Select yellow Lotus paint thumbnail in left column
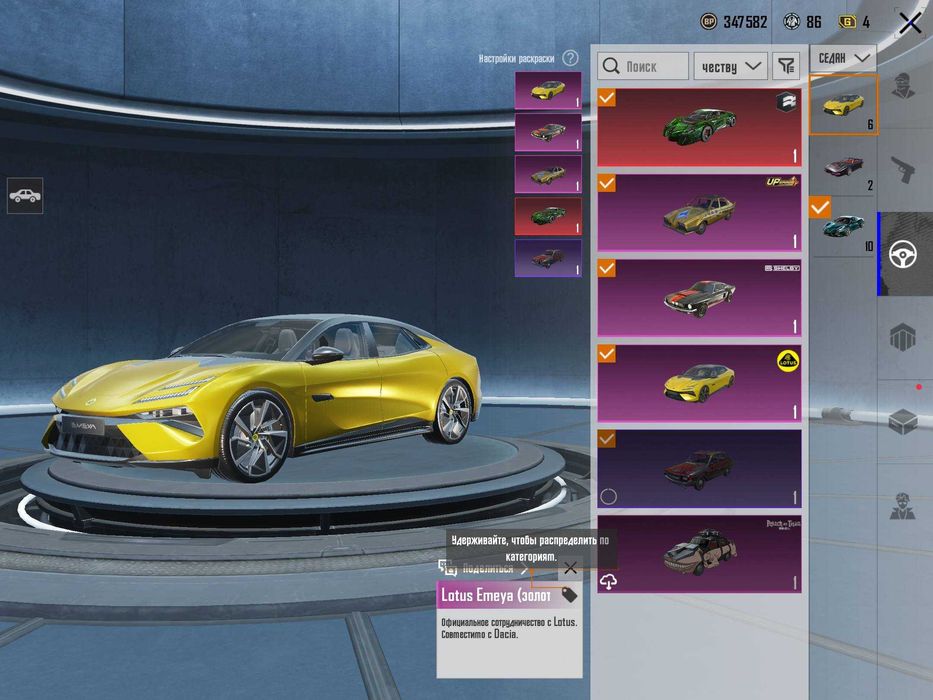The height and width of the screenshot is (700, 933). (x=548, y=90)
